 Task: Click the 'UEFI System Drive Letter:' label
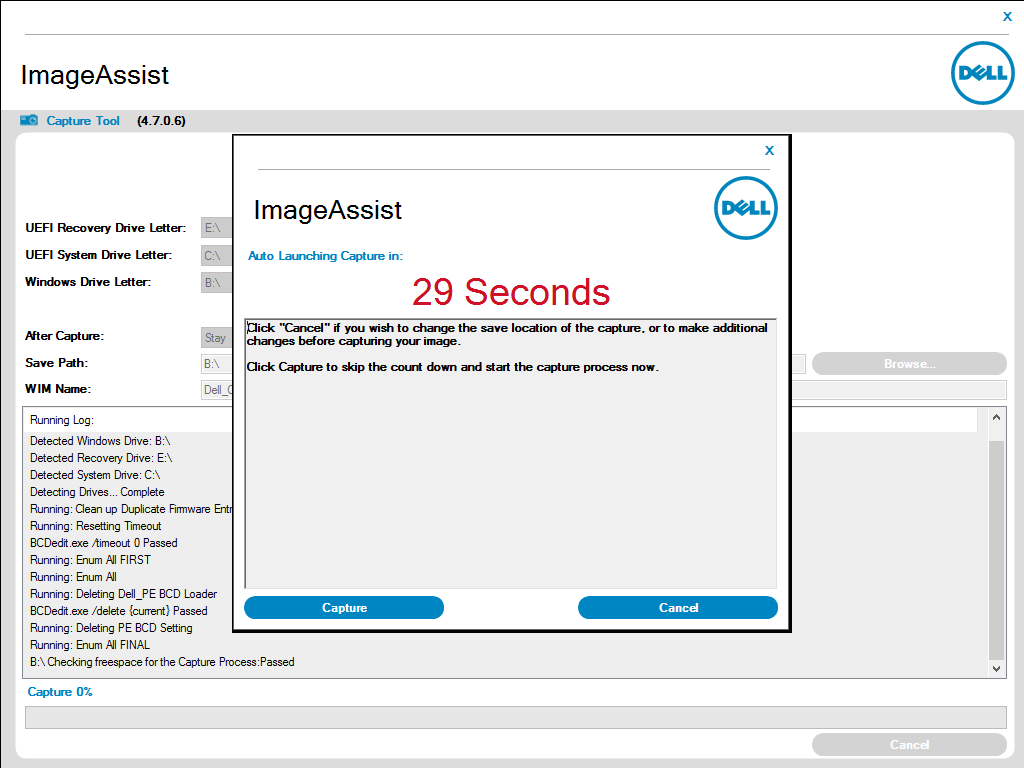click(99, 255)
